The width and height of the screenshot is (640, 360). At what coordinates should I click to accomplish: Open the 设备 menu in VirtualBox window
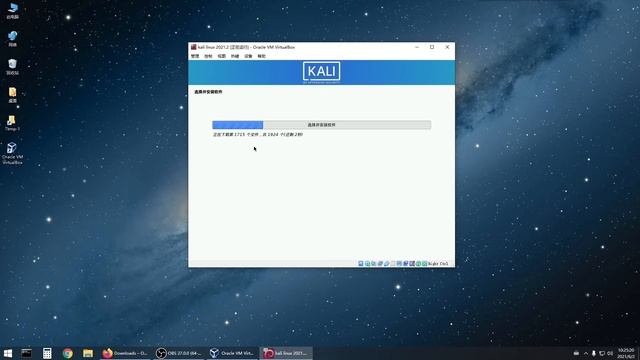[248, 56]
